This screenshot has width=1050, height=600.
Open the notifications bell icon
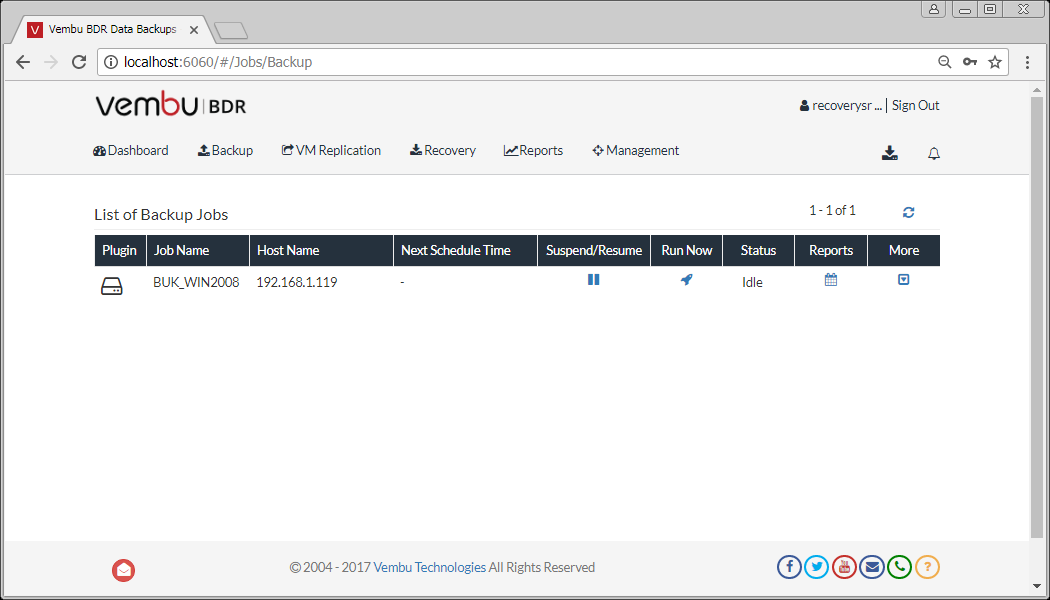(x=933, y=154)
